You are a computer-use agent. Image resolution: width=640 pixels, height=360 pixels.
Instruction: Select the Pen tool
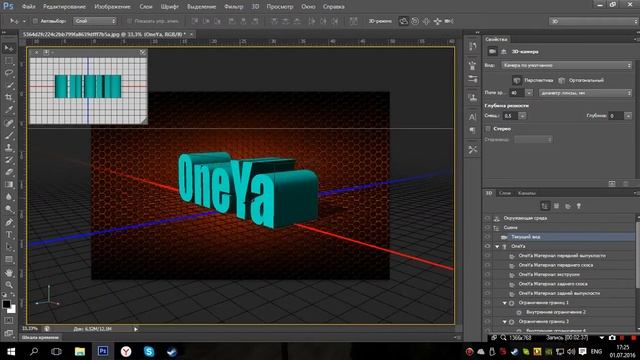click(x=9, y=222)
